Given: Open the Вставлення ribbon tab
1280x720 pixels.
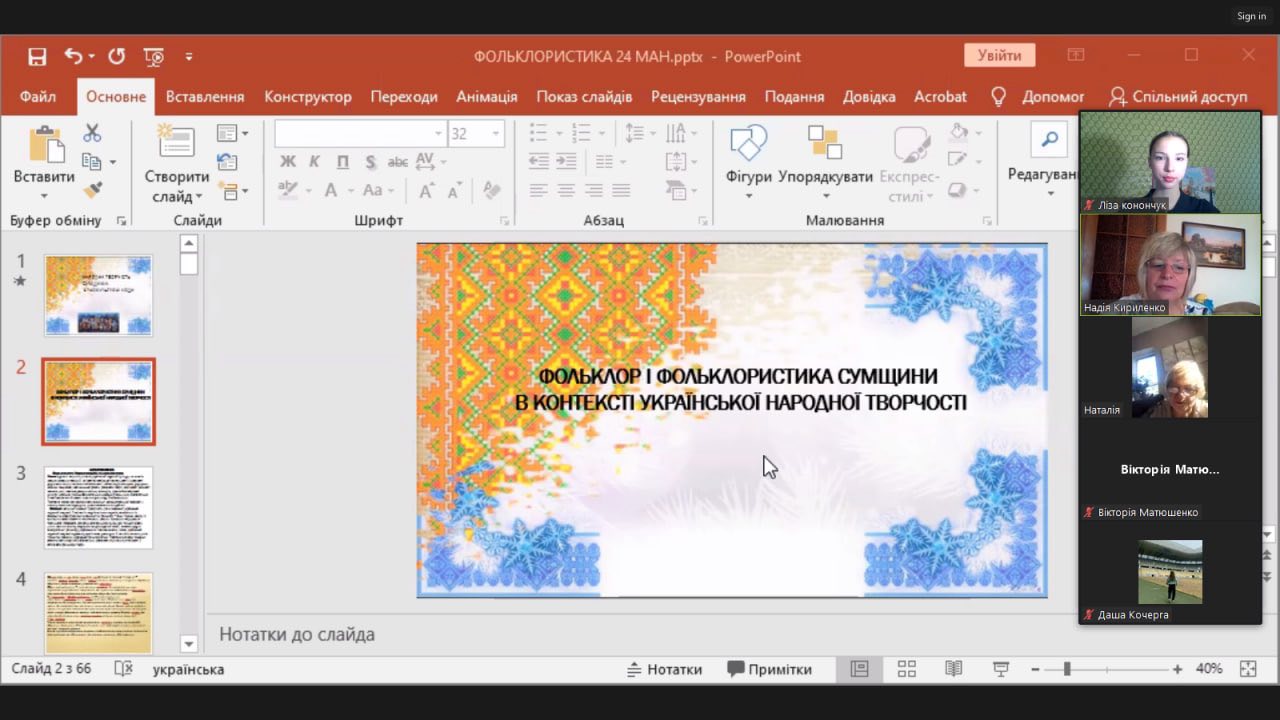Looking at the screenshot, I should click(205, 97).
